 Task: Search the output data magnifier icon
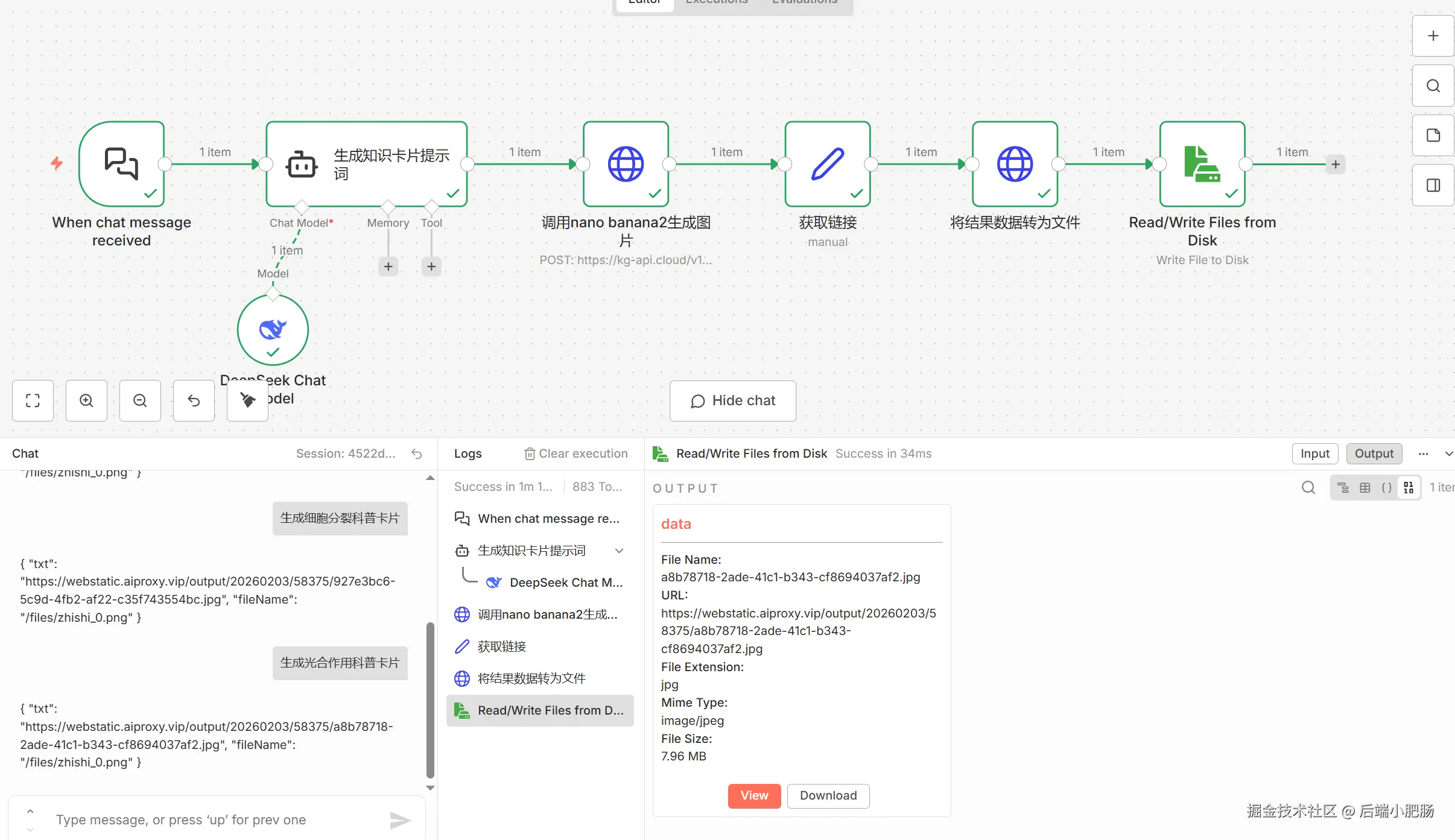pos(1308,488)
